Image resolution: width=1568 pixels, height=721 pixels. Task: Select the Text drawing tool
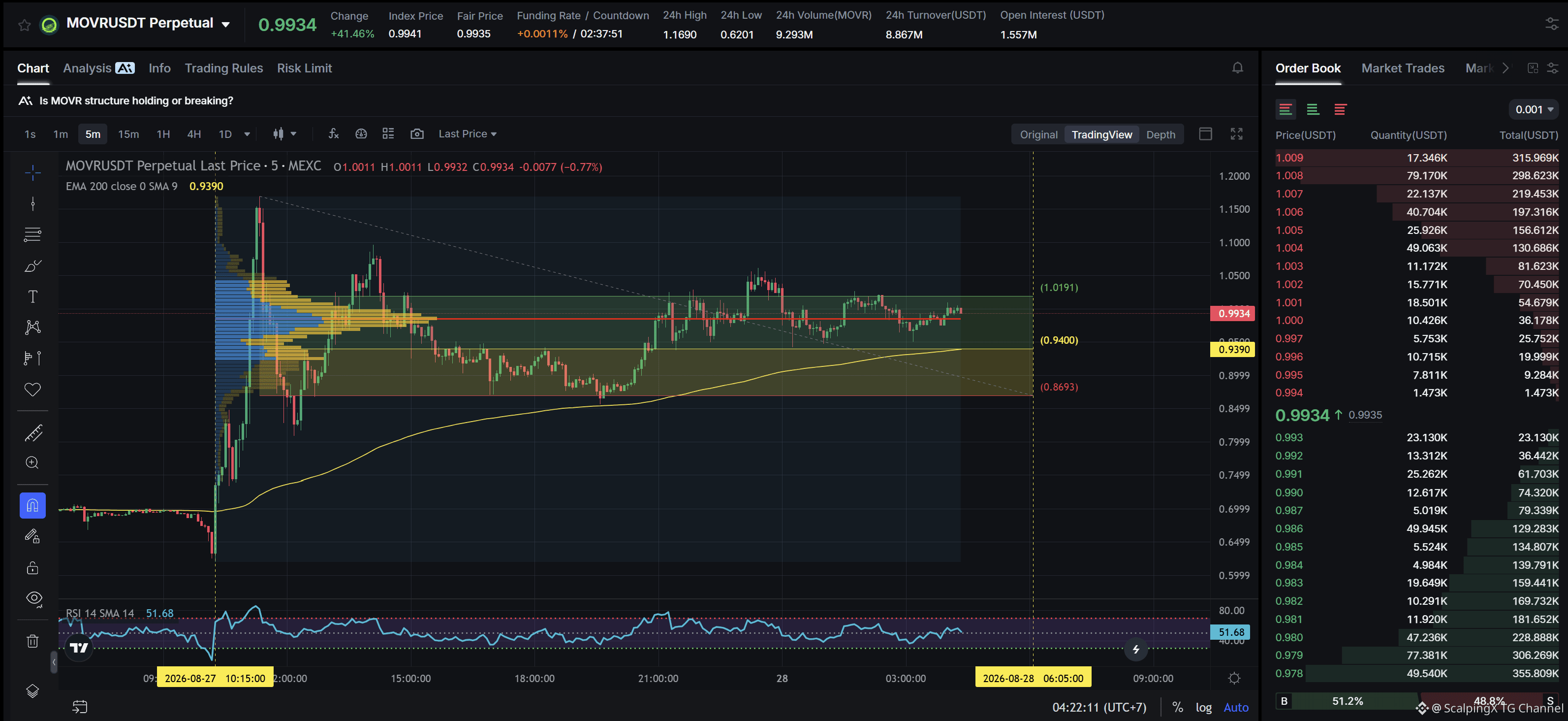33,296
